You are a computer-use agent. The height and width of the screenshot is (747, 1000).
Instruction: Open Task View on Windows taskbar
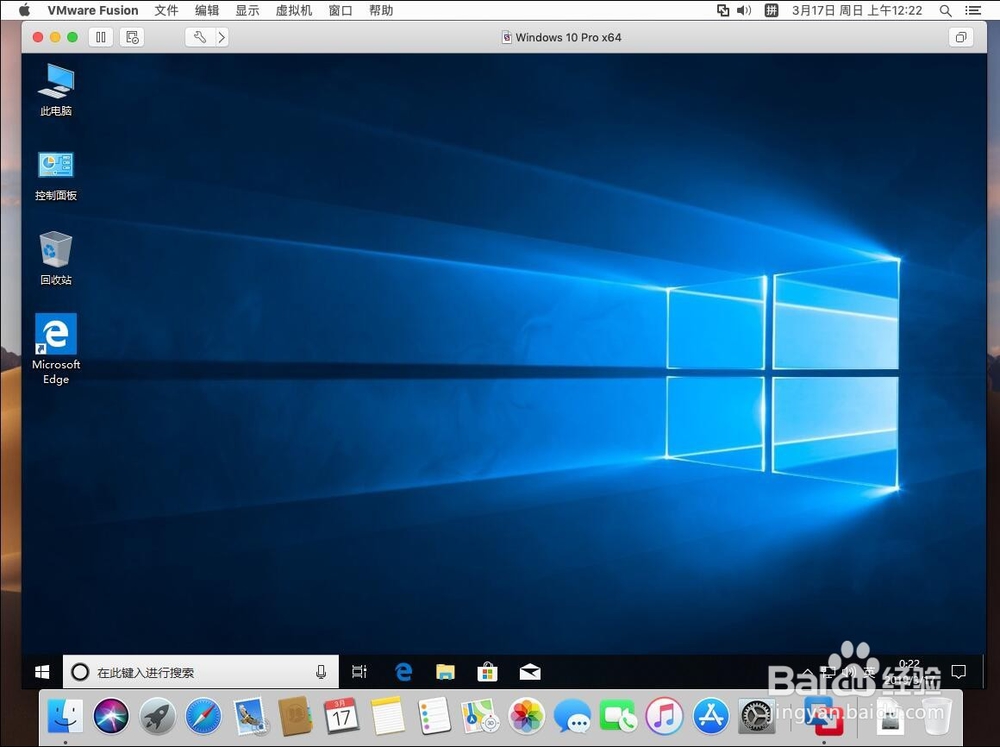pos(360,672)
